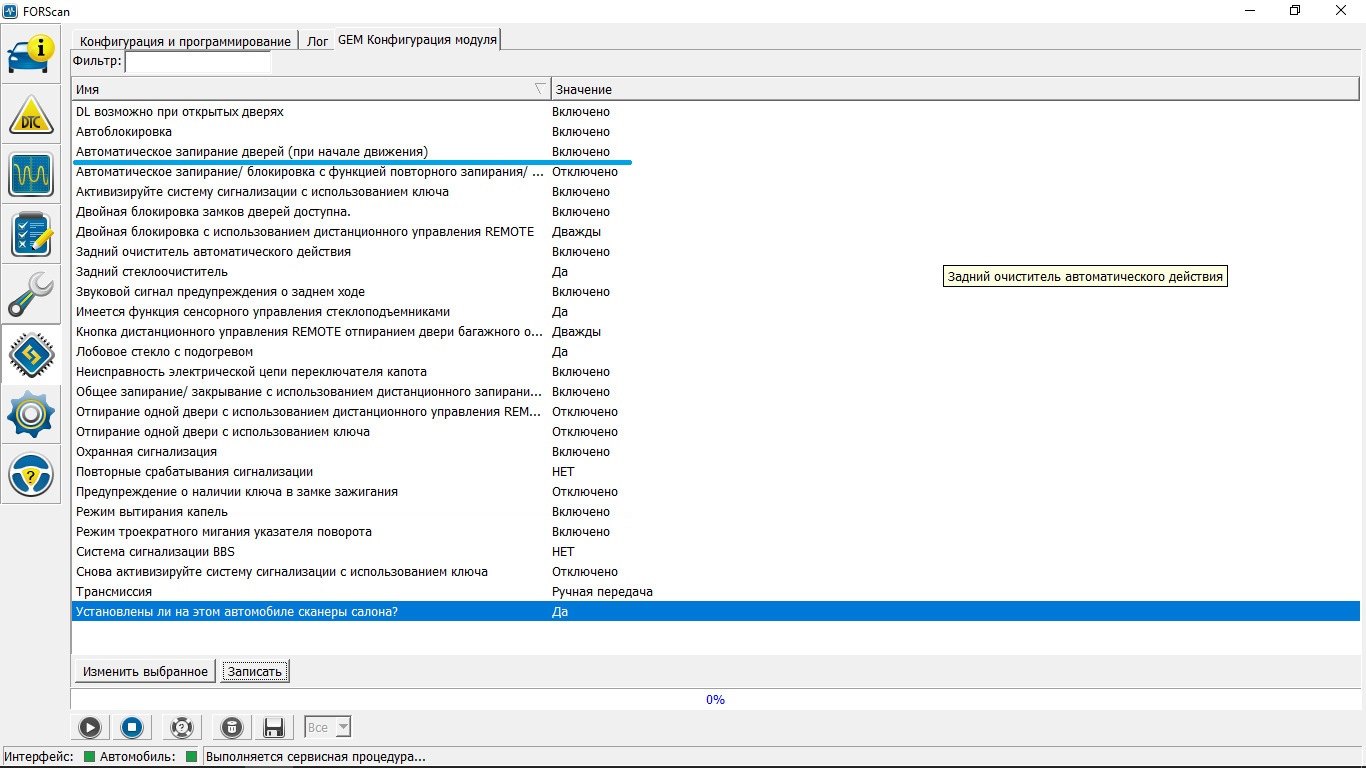The image size is (1366, 768).
Task: Click the Записать button
Action: 255,671
